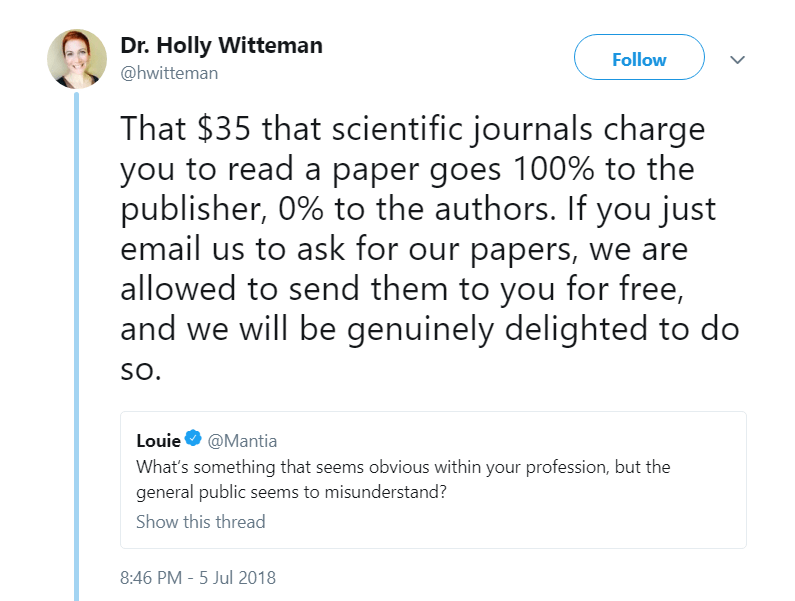The height and width of the screenshot is (601, 795).
Task: Click the quoted tweet's question text
Action: tap(403, 467)
